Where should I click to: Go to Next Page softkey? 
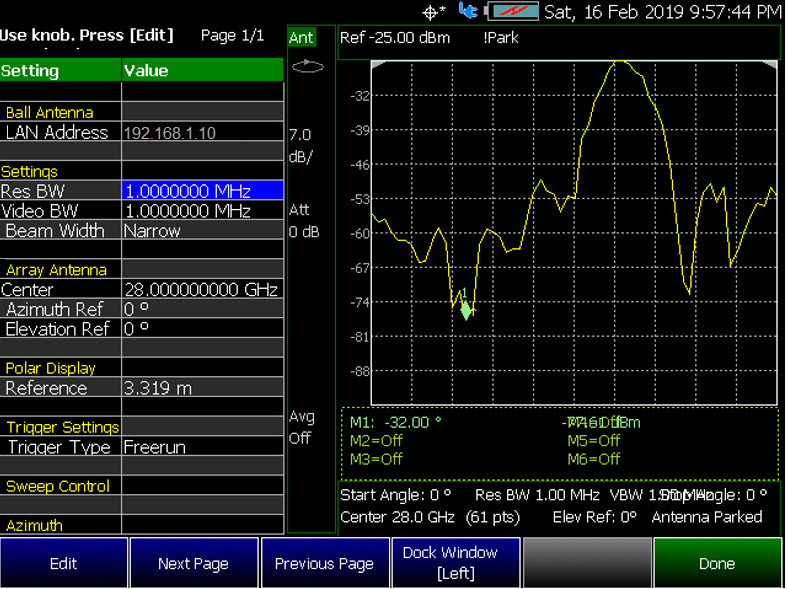(x=193, y=563)
